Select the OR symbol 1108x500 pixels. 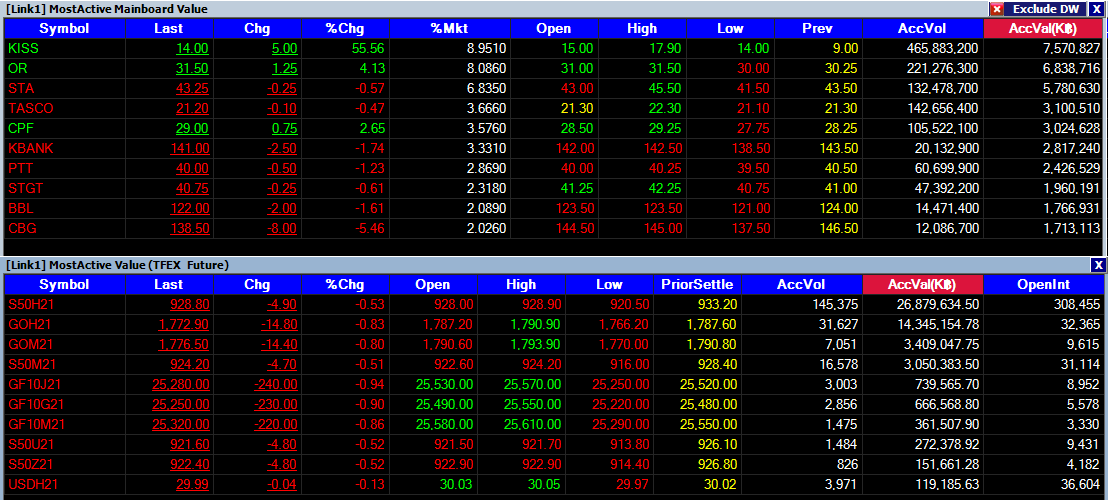pos(16,69)
